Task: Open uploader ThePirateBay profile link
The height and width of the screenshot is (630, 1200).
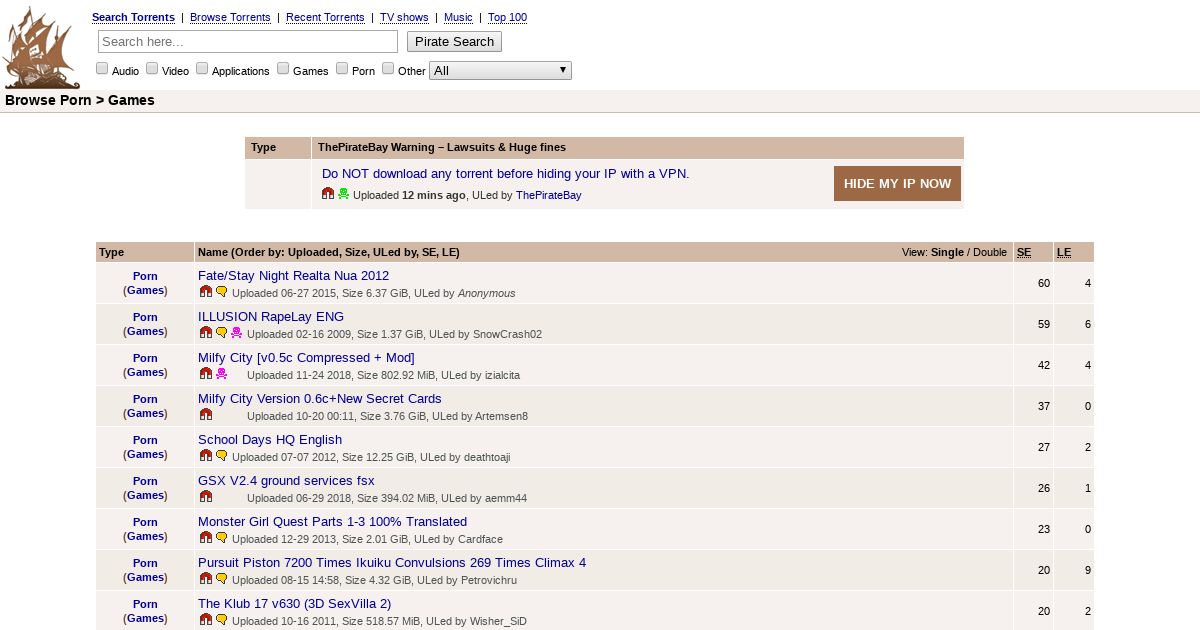Action: 548,195
